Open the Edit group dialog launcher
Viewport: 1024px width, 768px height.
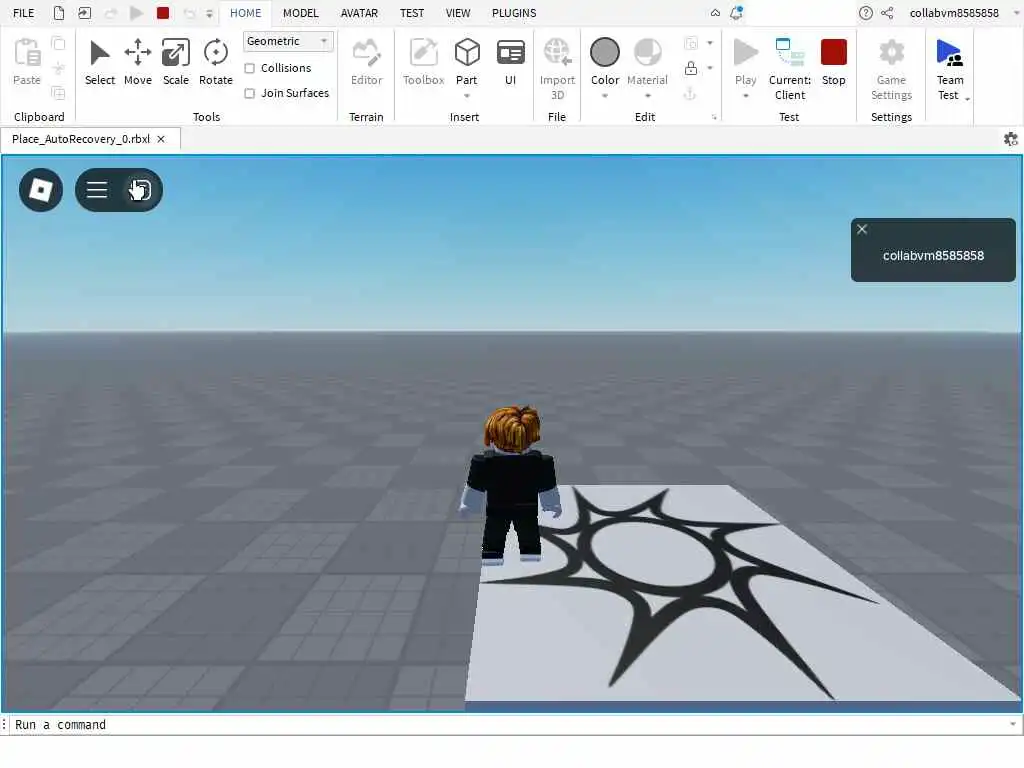[714, 118]
